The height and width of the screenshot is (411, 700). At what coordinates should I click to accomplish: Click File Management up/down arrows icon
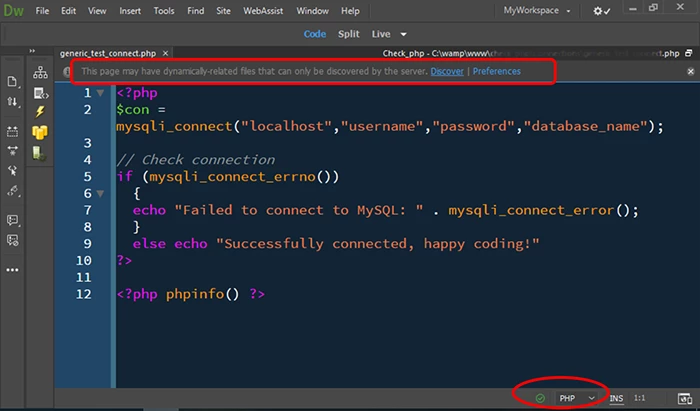click(x=12, y=102)
